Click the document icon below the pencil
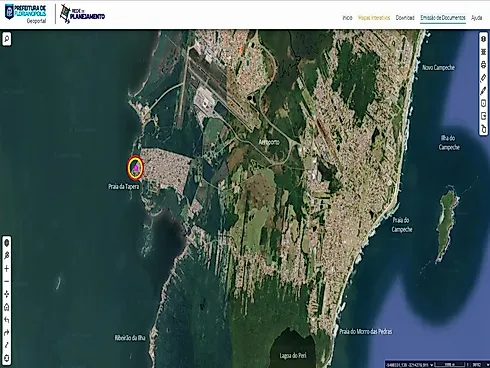 (484, 103)
